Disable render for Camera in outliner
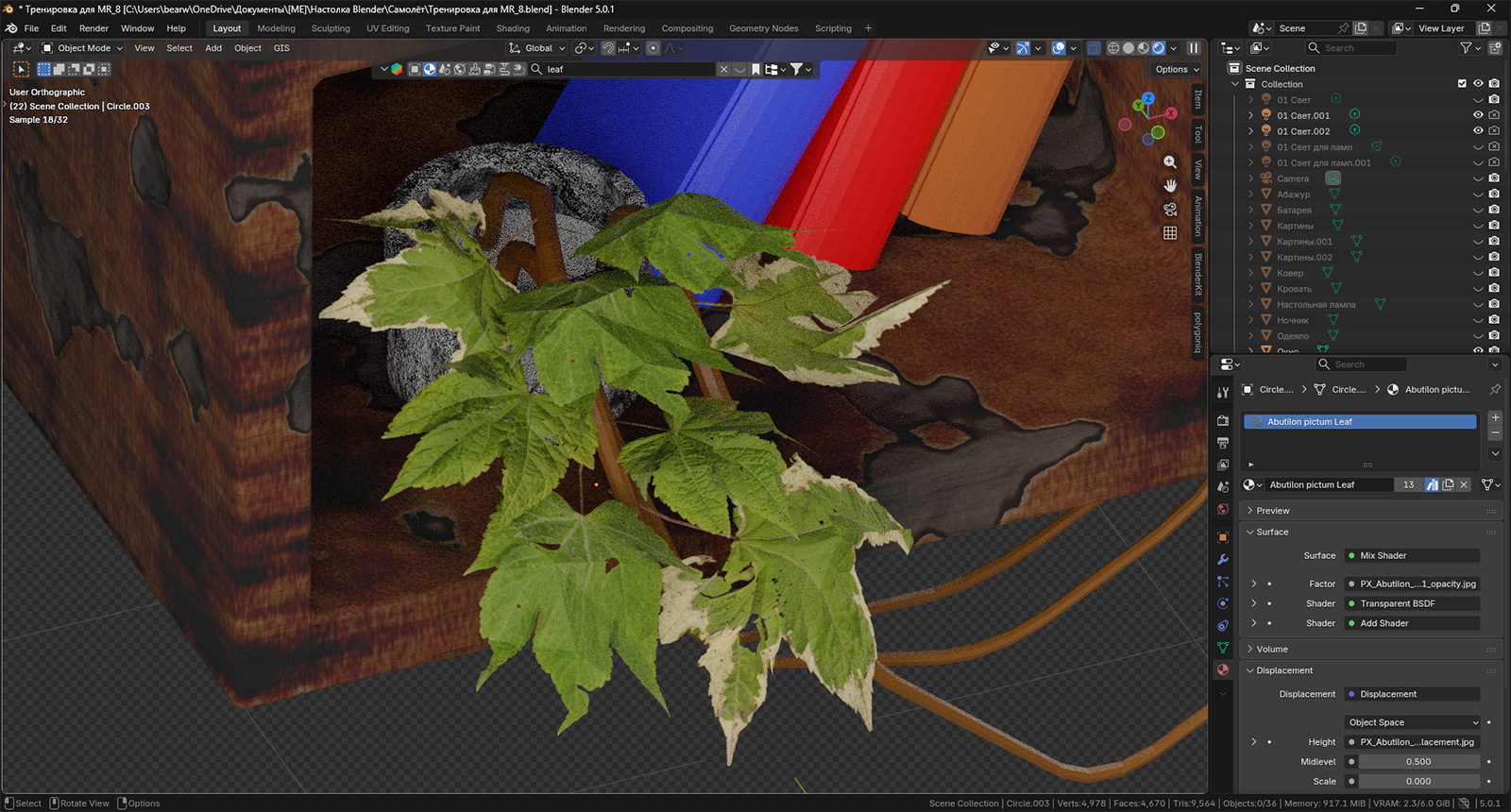Viewport: 1511px width, 812px height. click(x=1494, y=178)
